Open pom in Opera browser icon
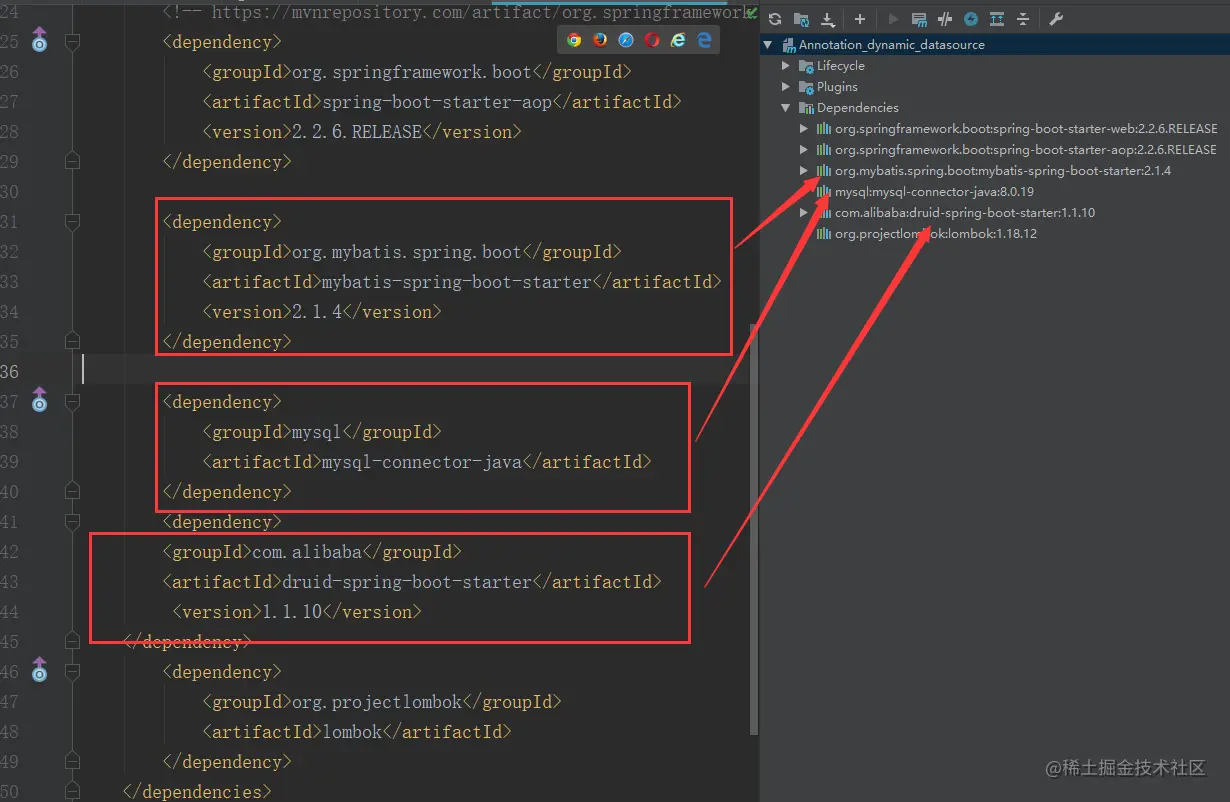The height and width of the screenshot is (802, 1230). point(652,40)
